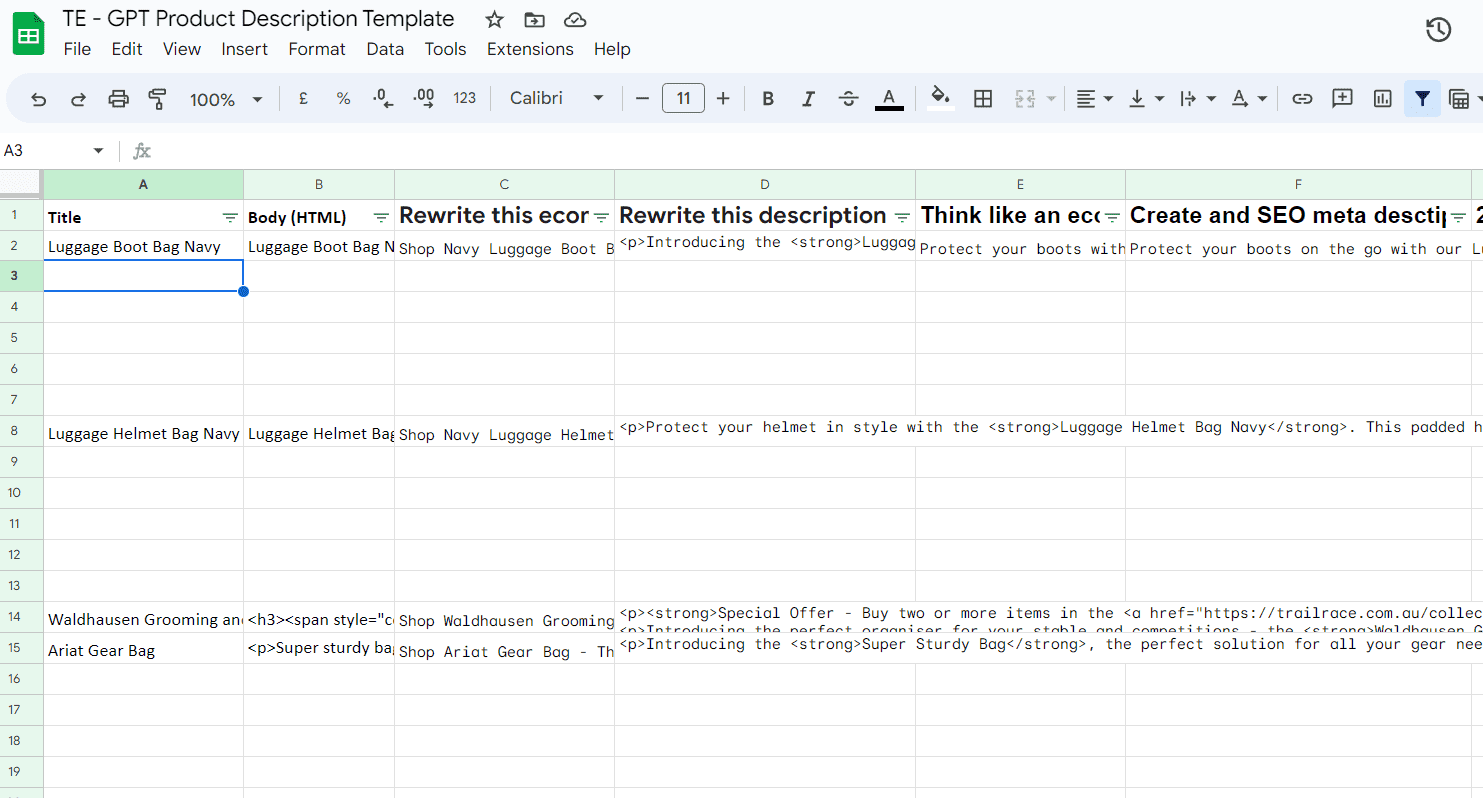Screen dimensions: 1483x798
Task: Format as currency with pound icon
Action: 303,98
